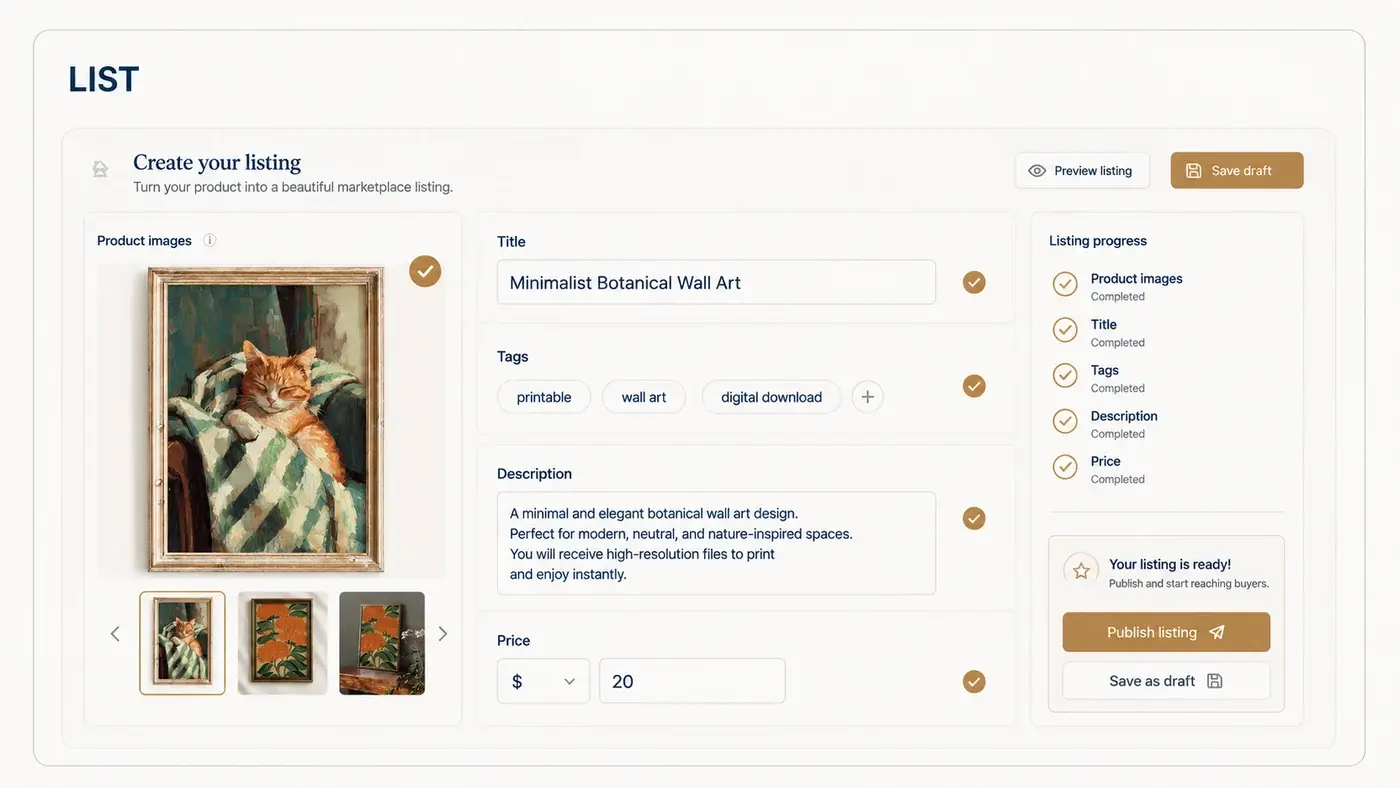Click the Tags completed check circle in progress
This screenshot has width=1400, height=788.
tap(1065, 375)
